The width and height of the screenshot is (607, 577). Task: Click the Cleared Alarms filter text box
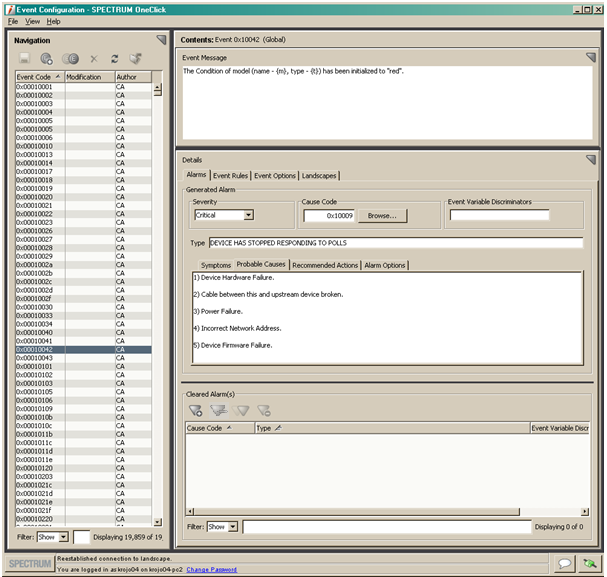(x=387, y=527)
